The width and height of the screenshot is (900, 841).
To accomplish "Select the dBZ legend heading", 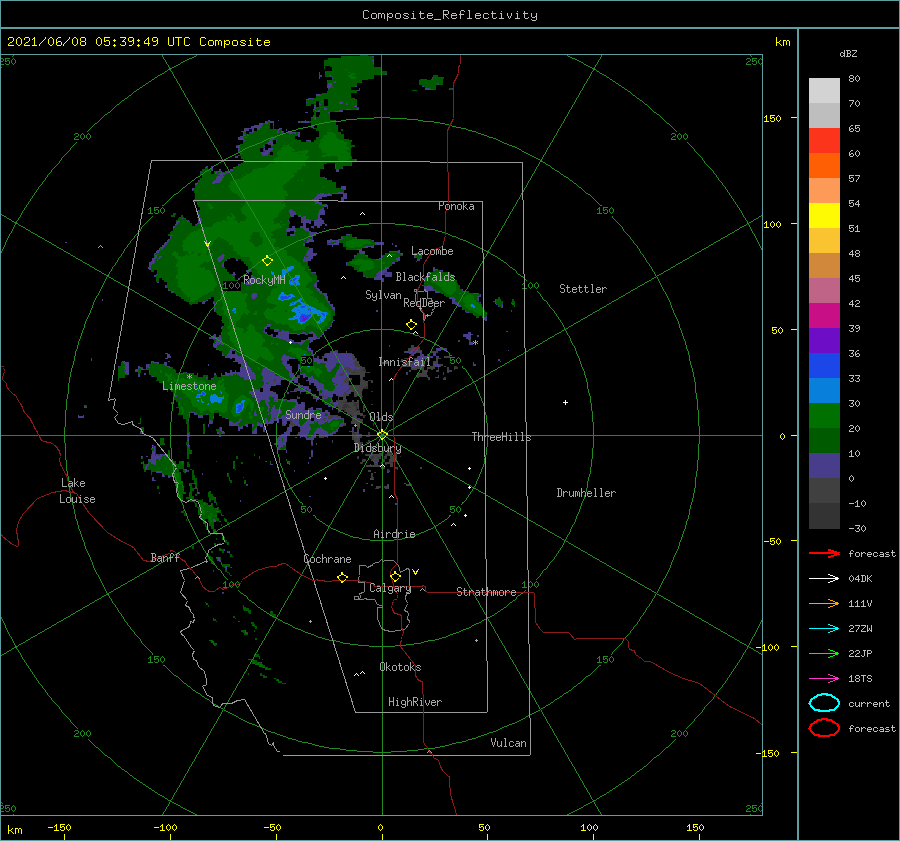I will 848,53.
